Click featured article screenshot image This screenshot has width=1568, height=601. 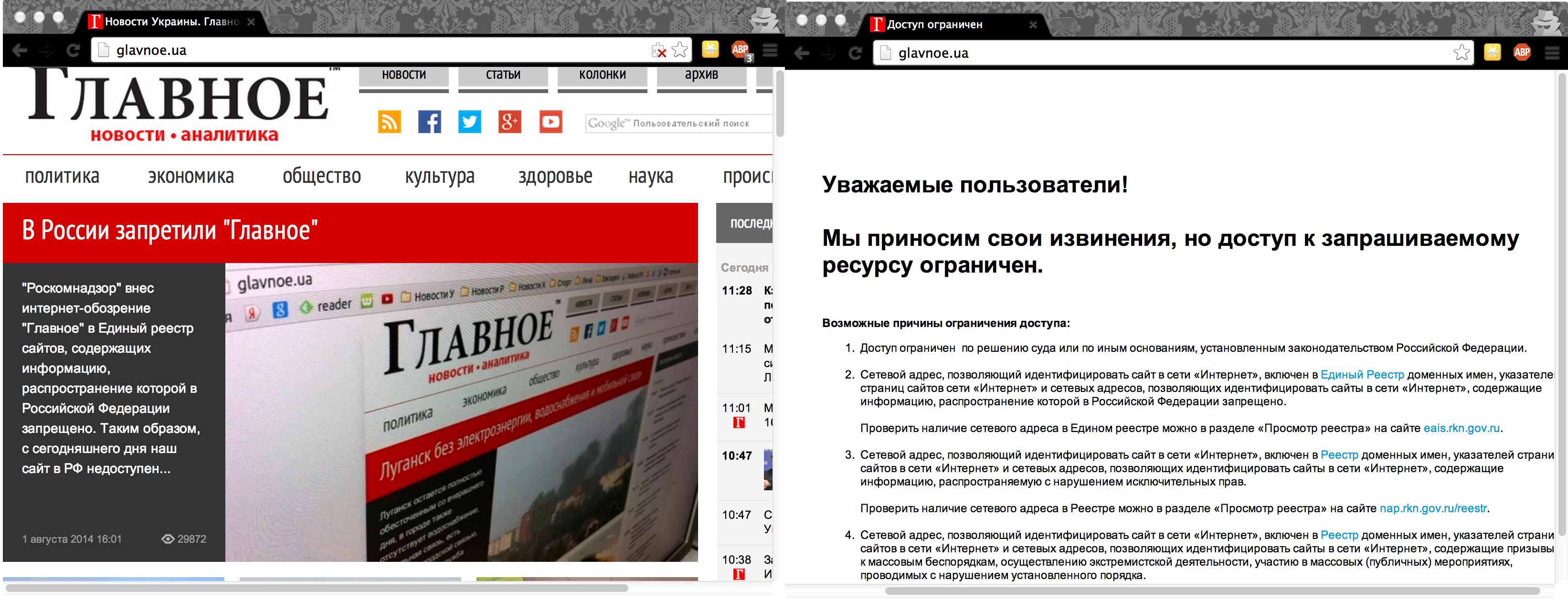pos(461,412)
